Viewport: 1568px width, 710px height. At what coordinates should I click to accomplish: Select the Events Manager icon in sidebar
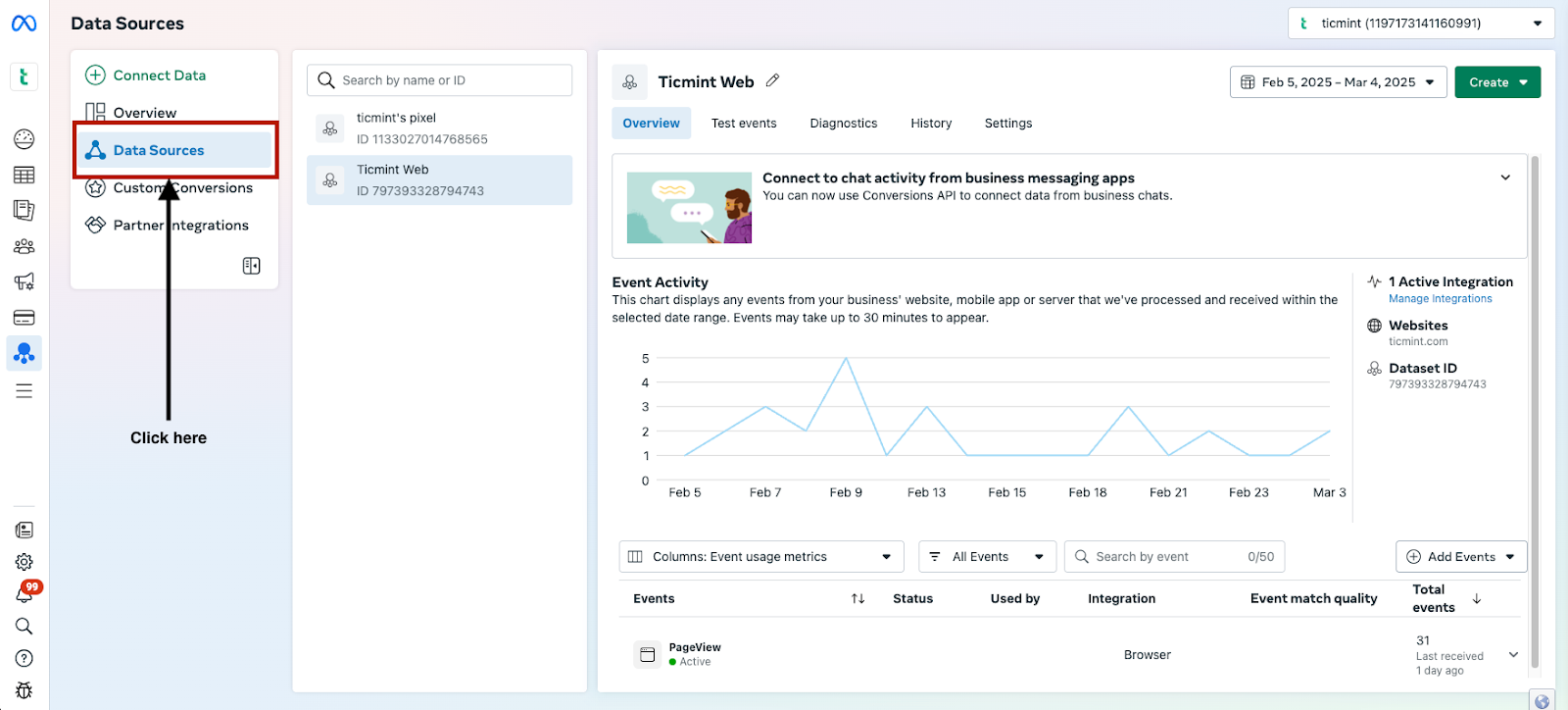[x=24, y=353]
